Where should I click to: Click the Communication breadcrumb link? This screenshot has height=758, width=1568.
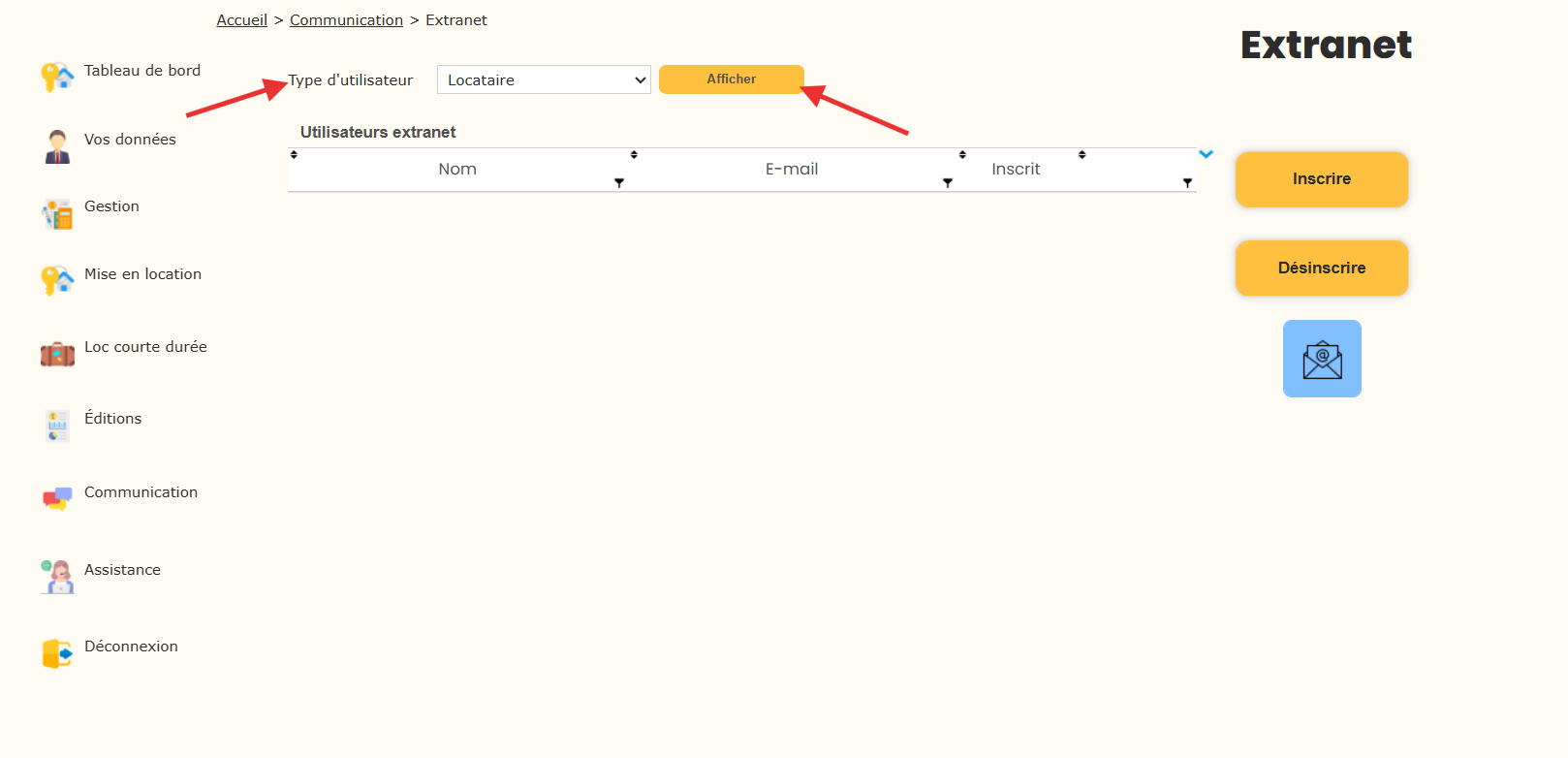[x=346, y=20]
